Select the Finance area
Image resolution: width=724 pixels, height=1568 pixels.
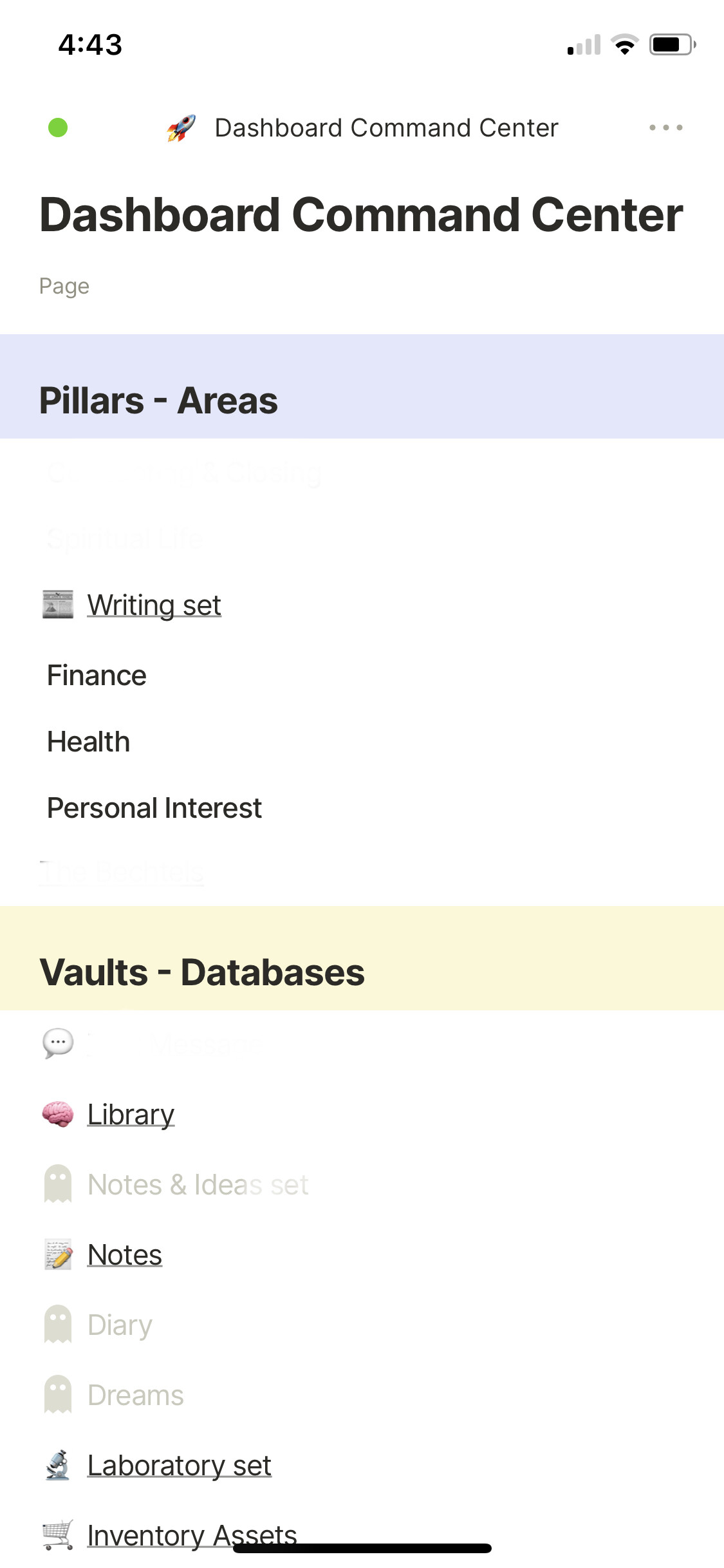click(x=97, y=675)
